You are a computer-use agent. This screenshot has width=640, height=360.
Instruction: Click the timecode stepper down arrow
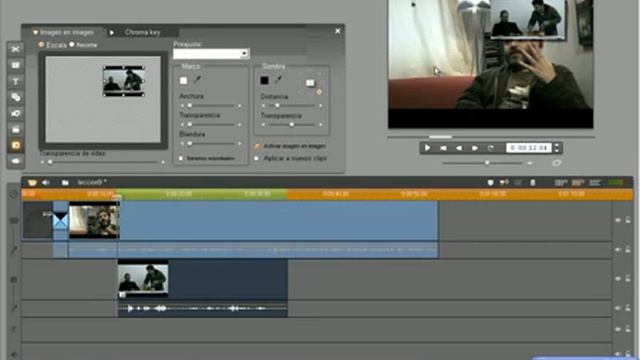point(557,151)
